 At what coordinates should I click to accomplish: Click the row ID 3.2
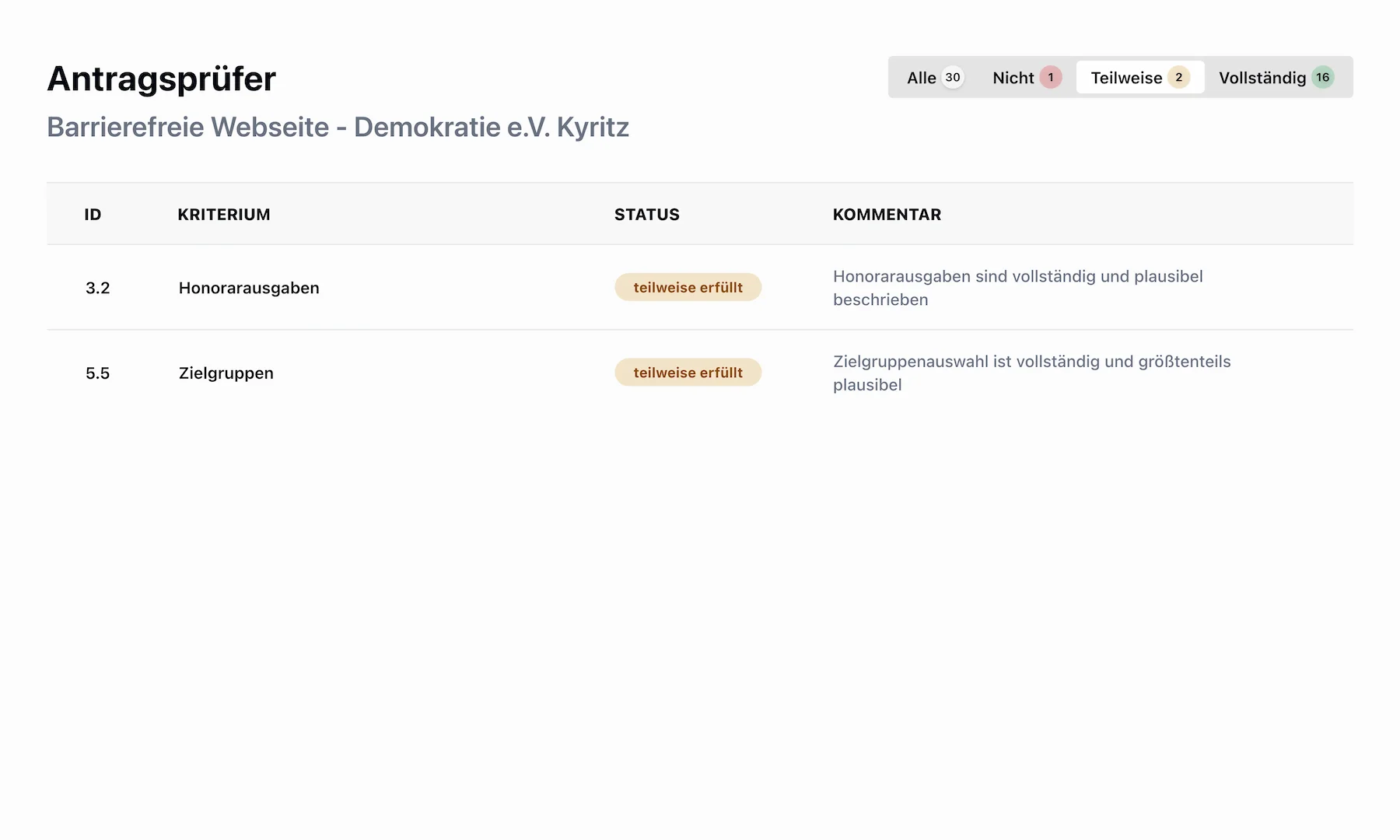98,288
